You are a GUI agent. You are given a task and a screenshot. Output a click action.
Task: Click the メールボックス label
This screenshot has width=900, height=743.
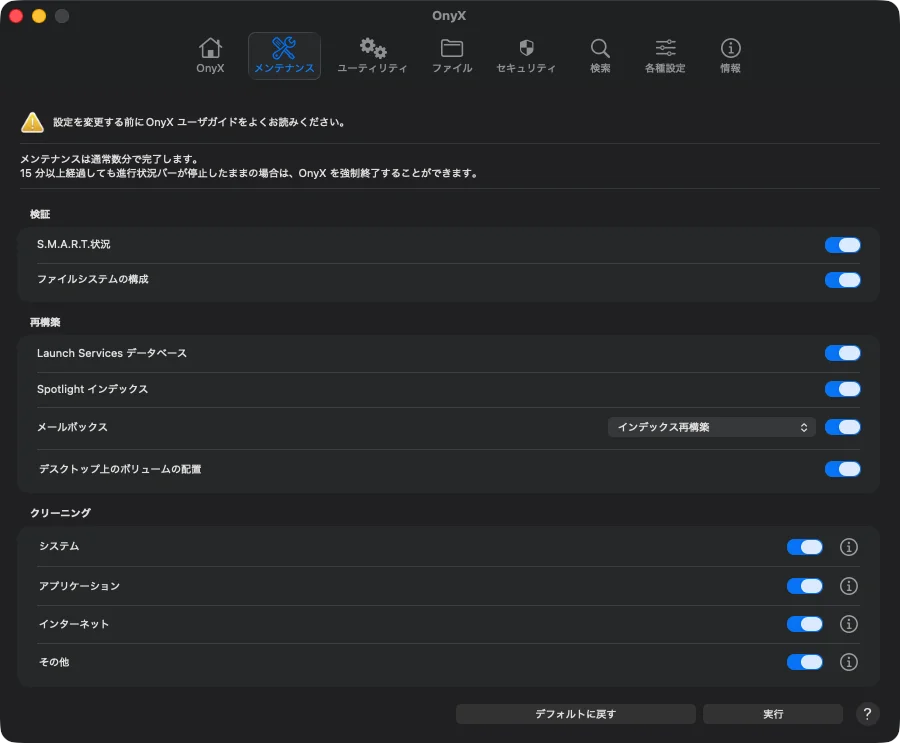(72, 427)
